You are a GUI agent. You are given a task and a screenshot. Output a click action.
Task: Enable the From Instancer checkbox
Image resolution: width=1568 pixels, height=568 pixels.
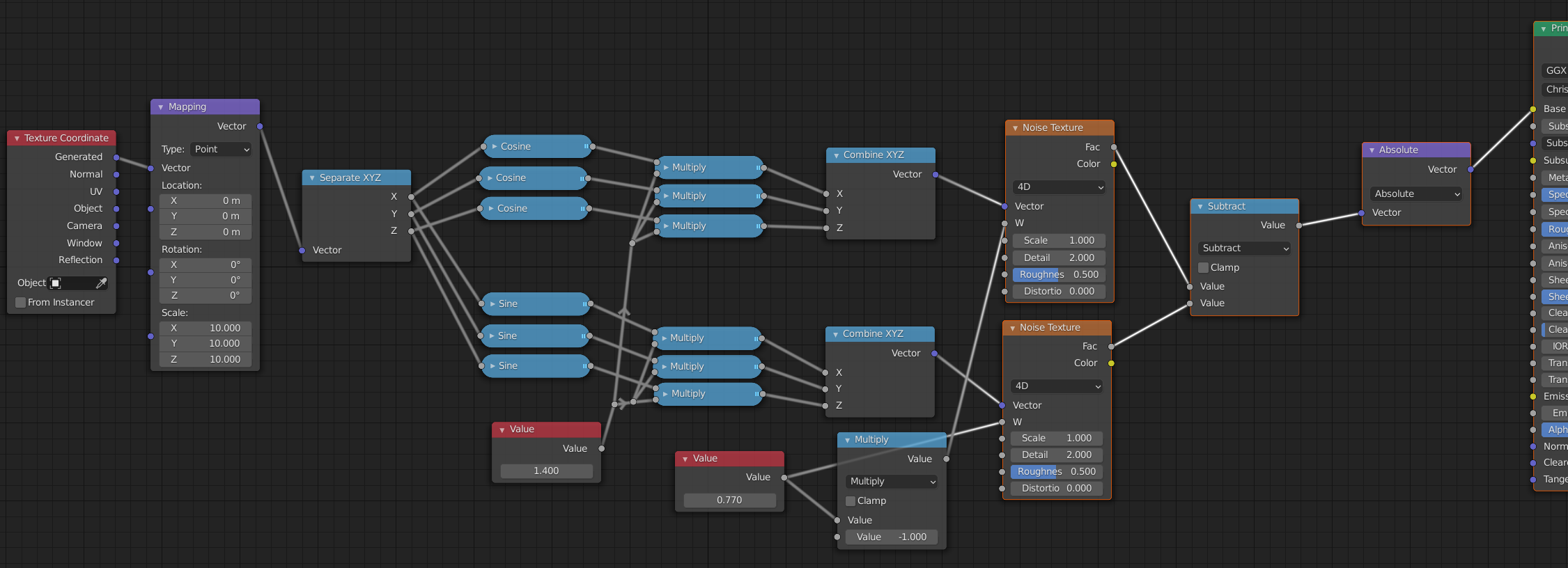pos(21,302)
